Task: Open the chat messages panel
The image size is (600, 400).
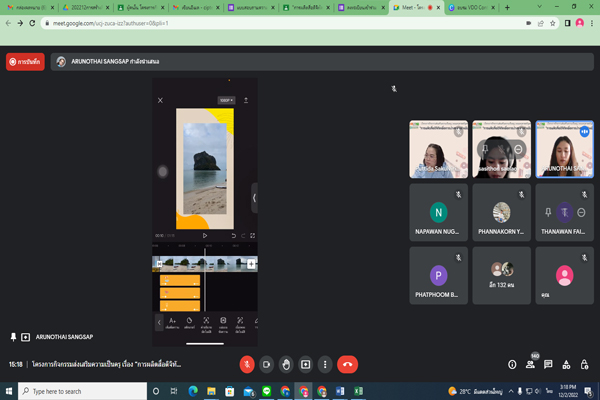Action: tap(548, 364)
